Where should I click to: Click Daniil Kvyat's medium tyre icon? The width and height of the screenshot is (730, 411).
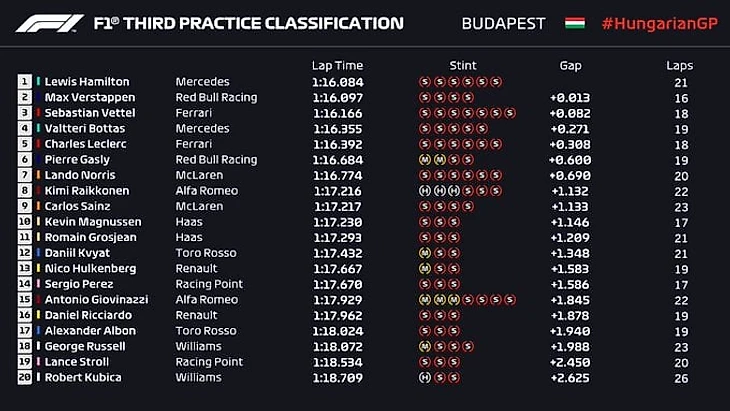point(425,253)
